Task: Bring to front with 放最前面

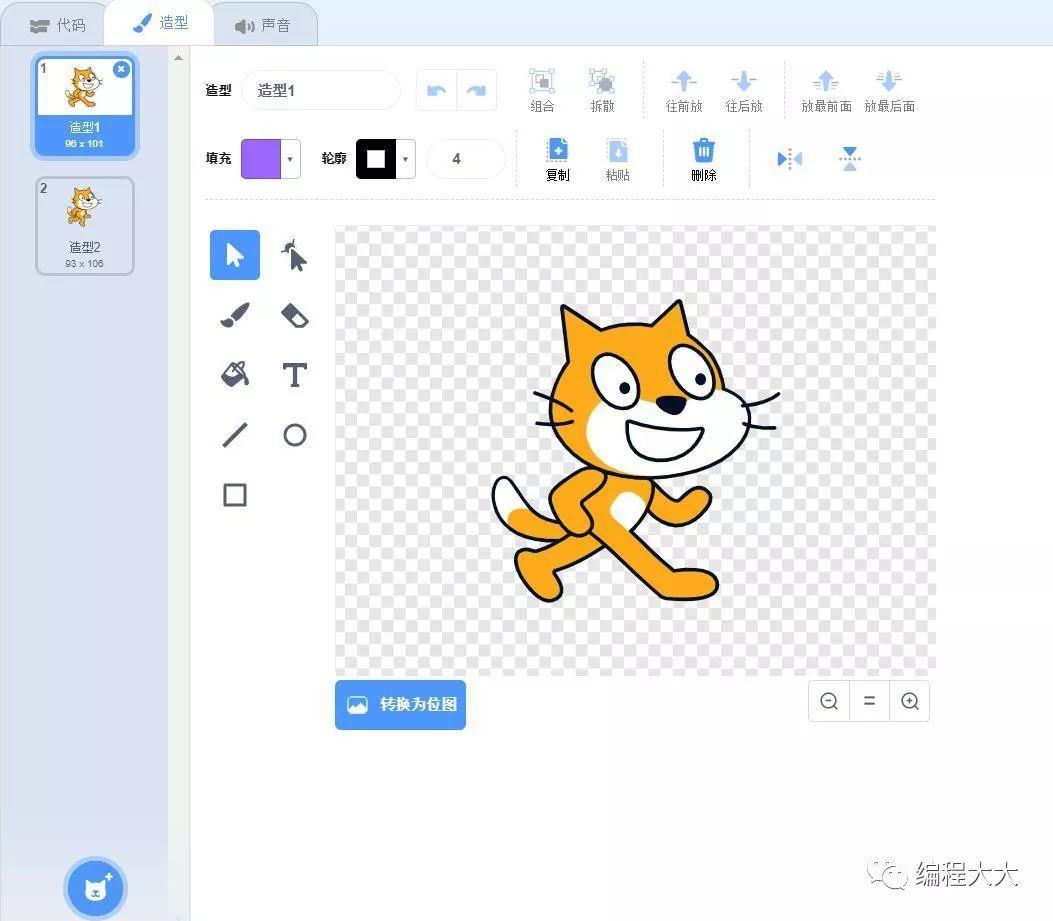Action: tap(826, 90)
